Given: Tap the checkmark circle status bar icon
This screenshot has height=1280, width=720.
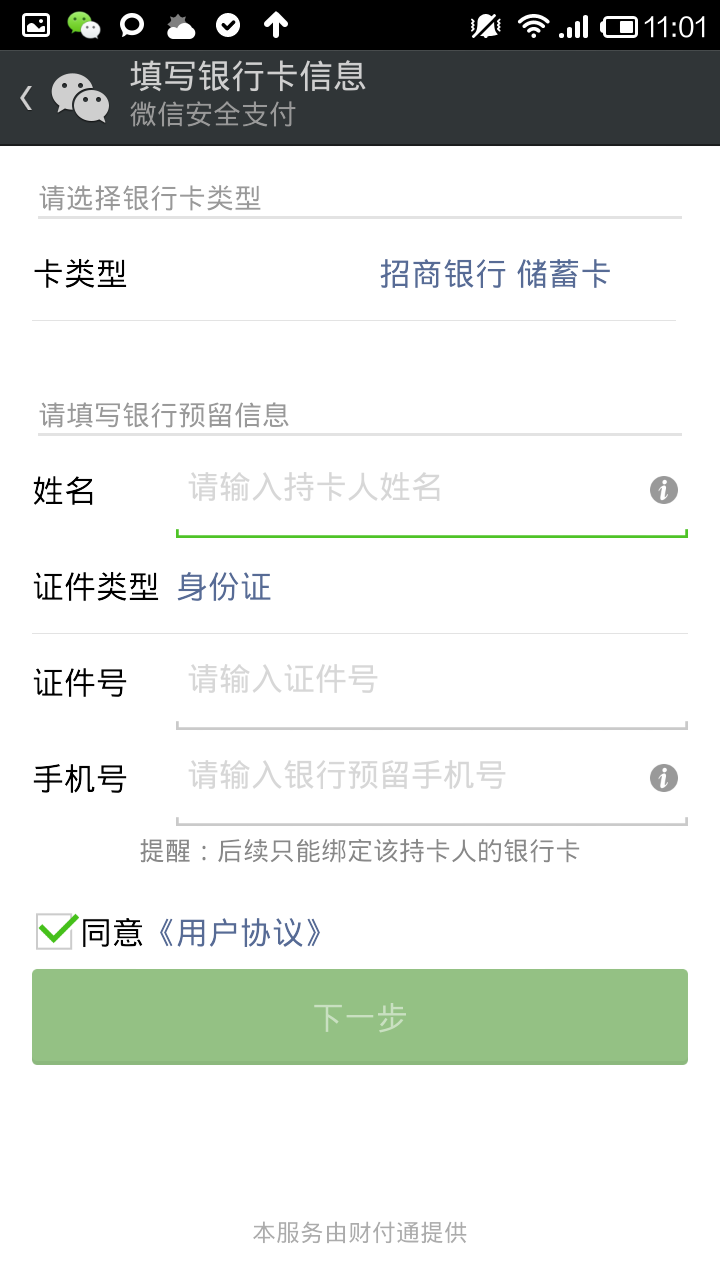Looking at the screenshot, I should coord(228,26).
